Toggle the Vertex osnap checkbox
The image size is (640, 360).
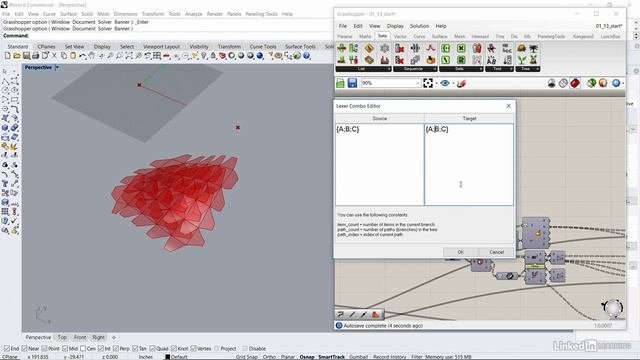193,349
